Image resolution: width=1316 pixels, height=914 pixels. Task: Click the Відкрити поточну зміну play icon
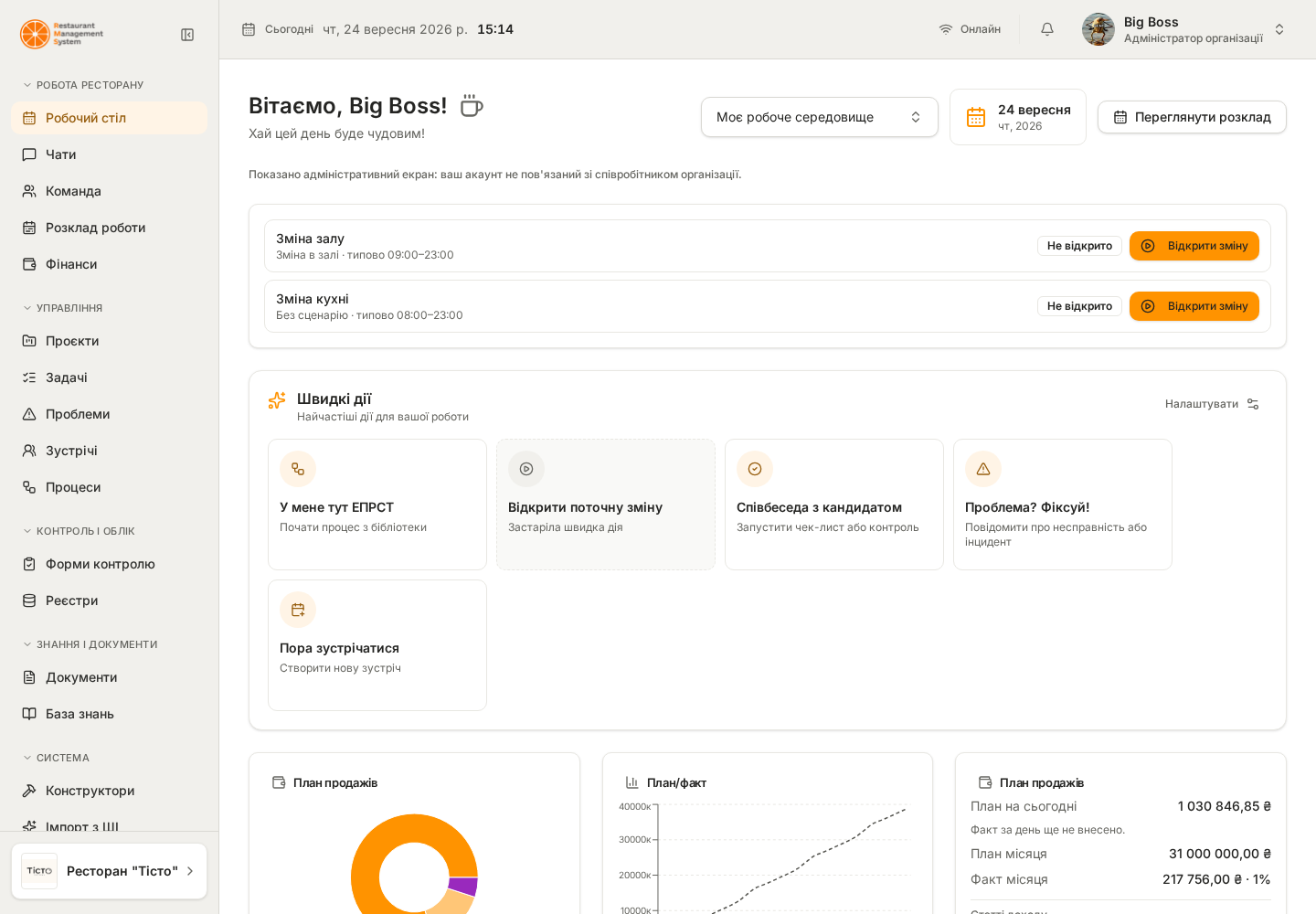click(526, 469)
